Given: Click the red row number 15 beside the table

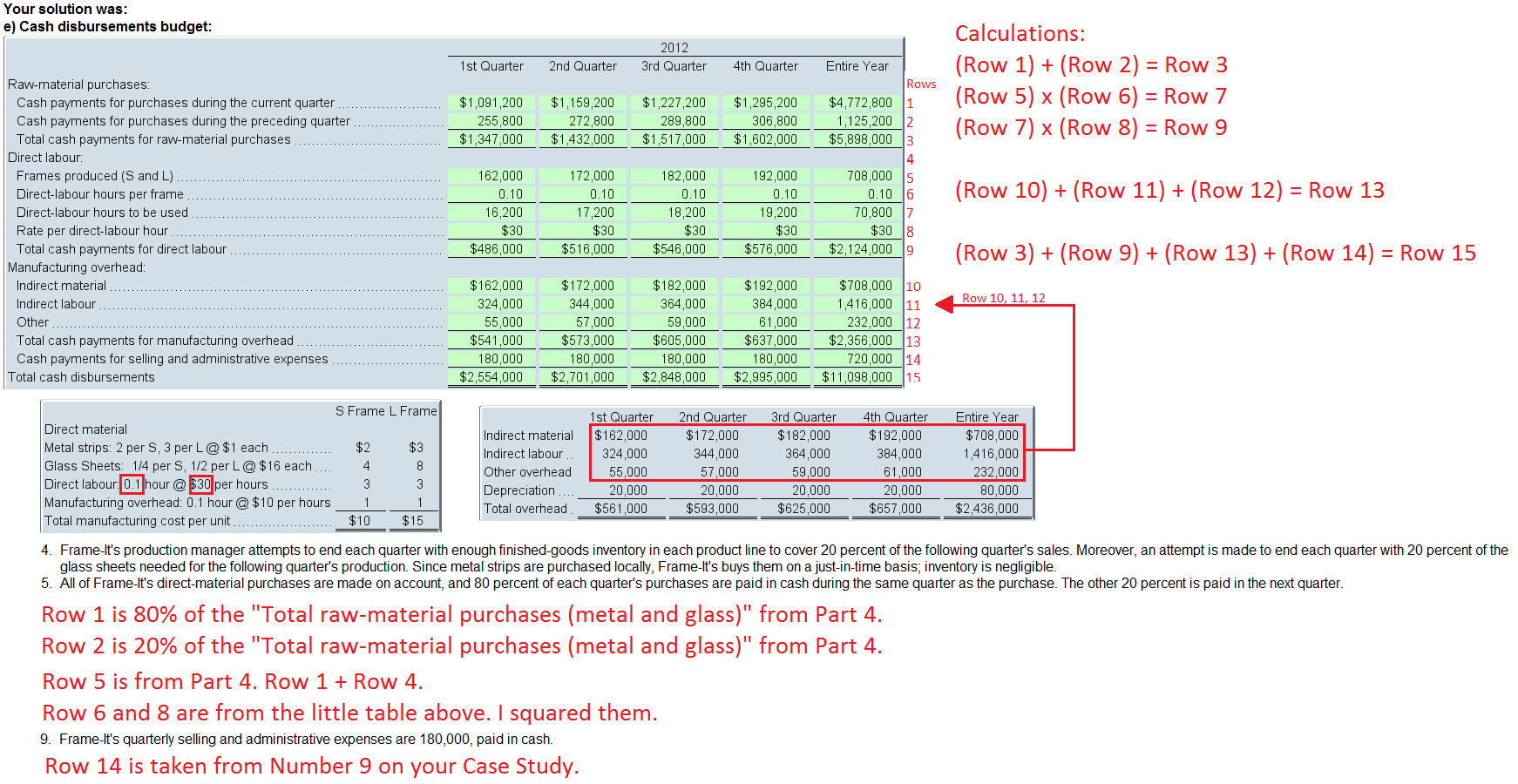Looking at the screenshot, I should (x=913, y=378).
